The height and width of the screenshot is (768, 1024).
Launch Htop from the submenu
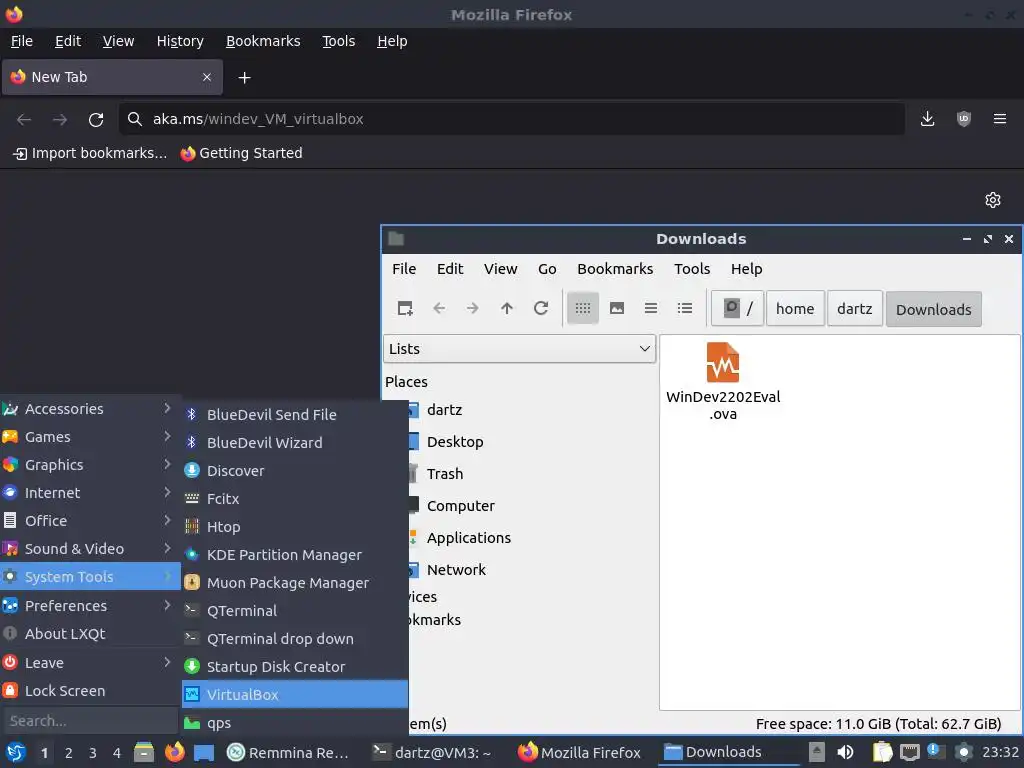[295, 526]
